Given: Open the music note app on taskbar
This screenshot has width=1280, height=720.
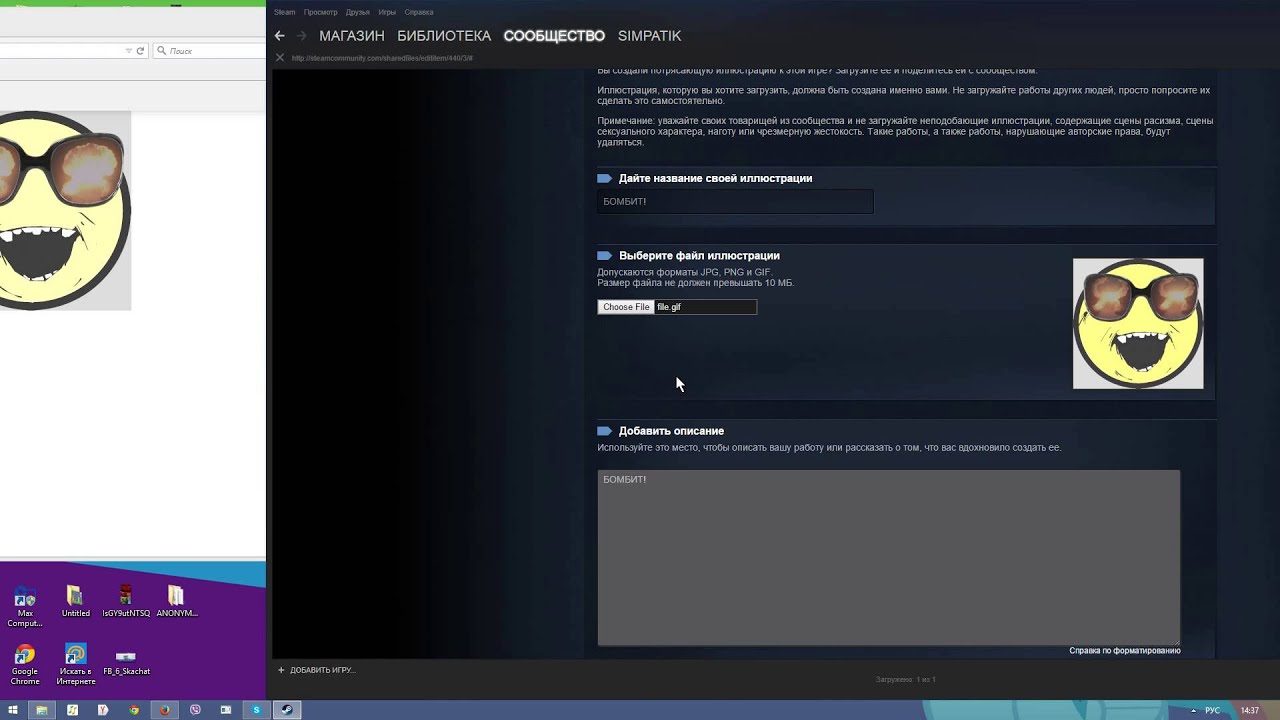Looking at the screenshot, I should (72, 710).
